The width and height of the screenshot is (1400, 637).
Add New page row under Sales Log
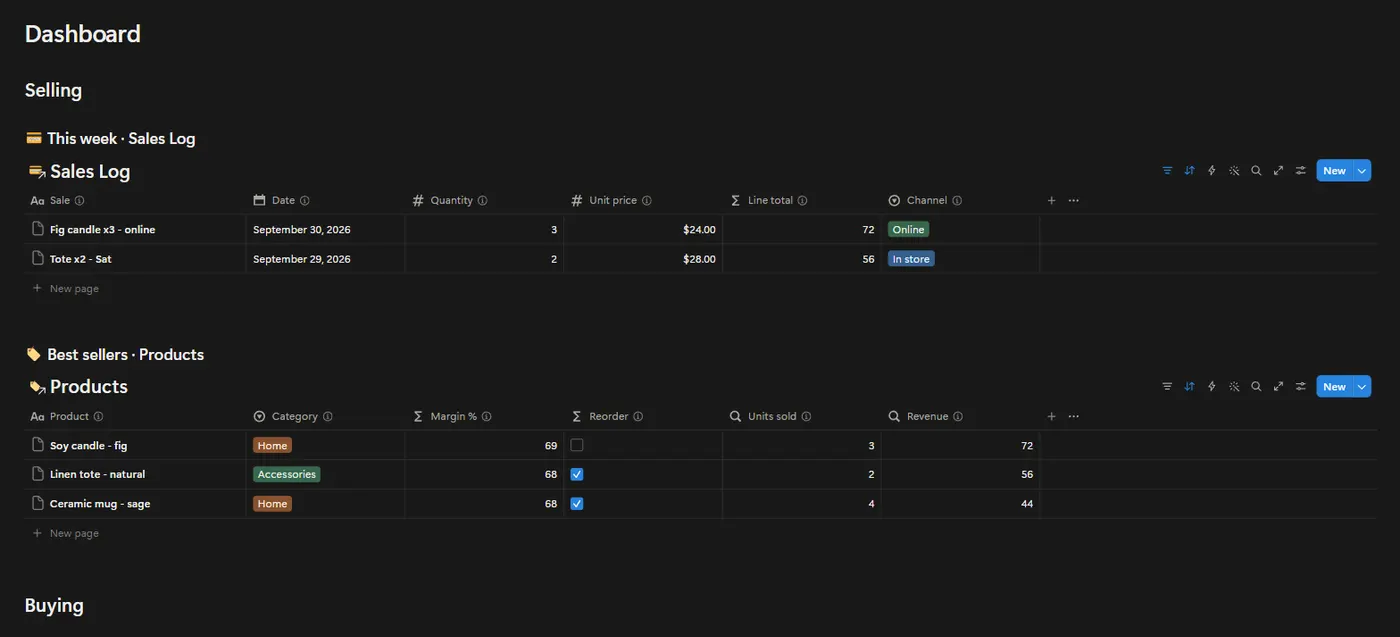(65, 289)
